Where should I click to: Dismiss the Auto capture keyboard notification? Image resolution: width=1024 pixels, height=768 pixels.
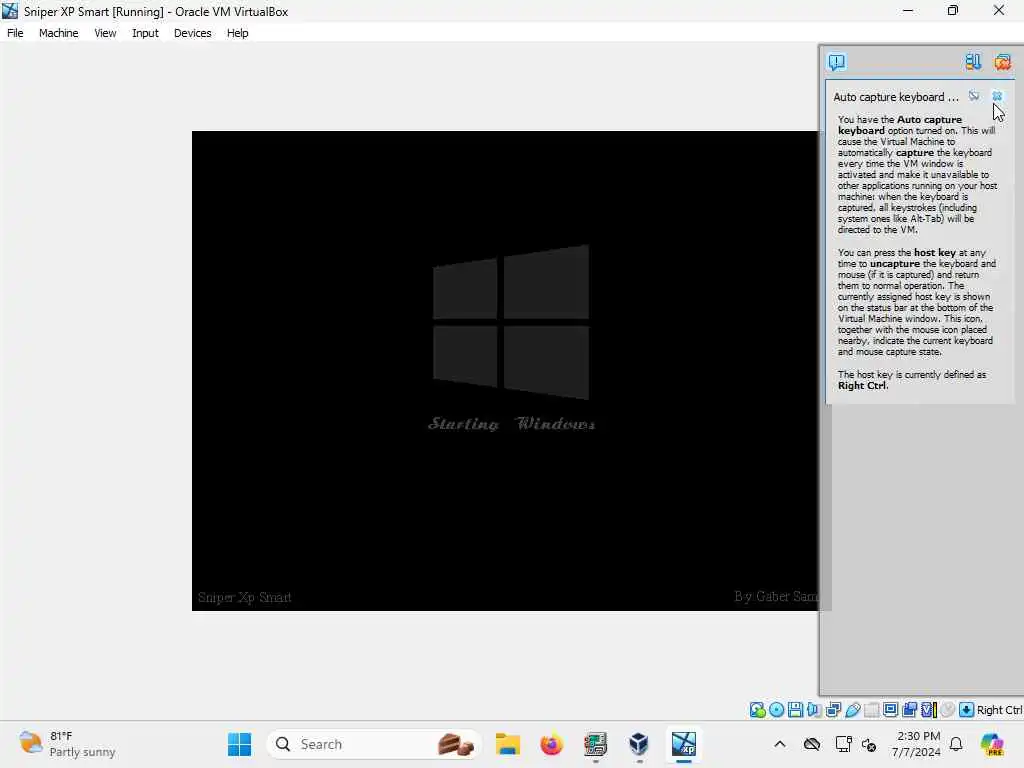(x=997, y=96)
